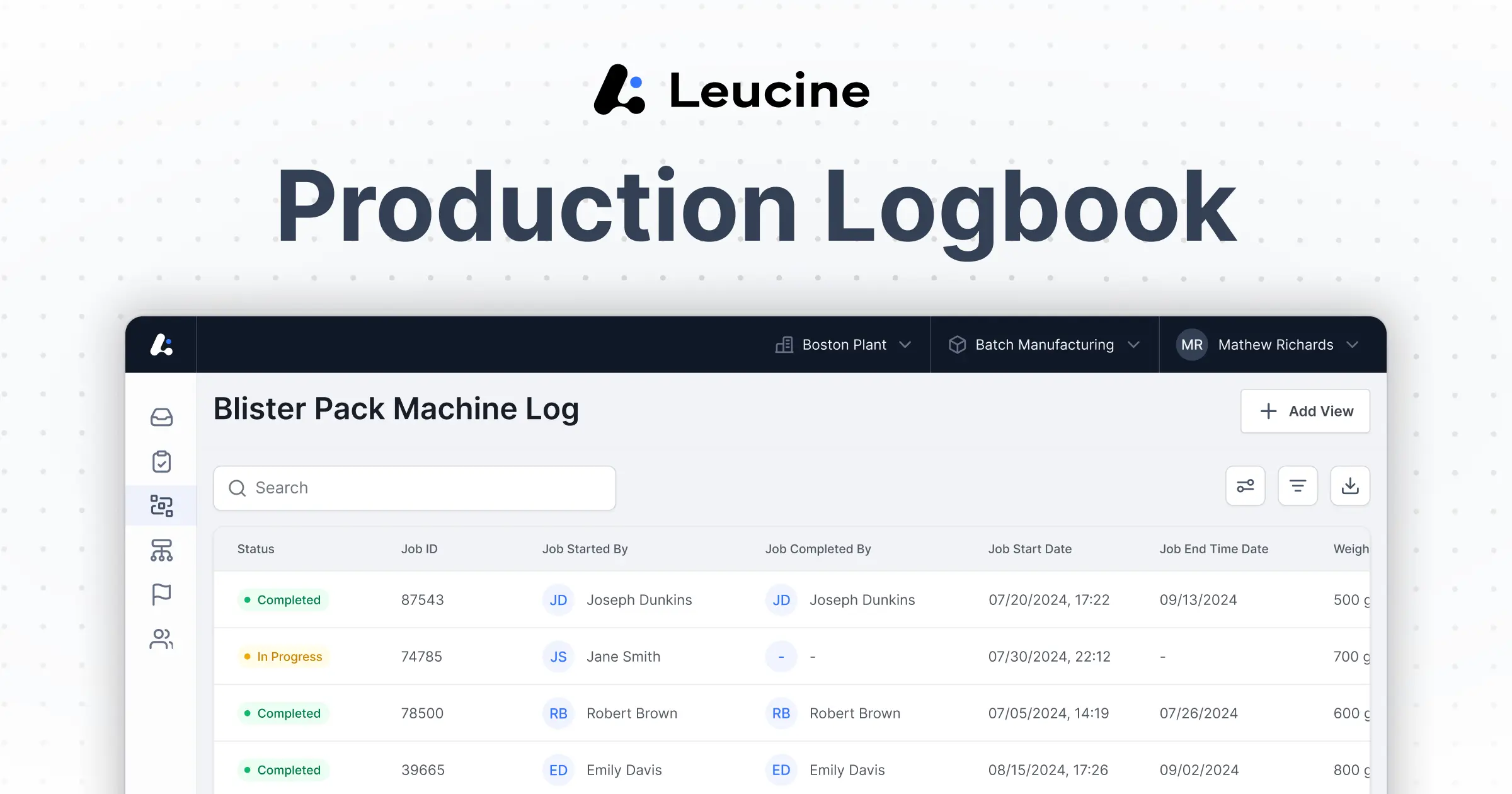Select the logbook grid icon in sidebar
Image resolution: width=1512 pixels, height=794 pixels.
click(161, 505)
